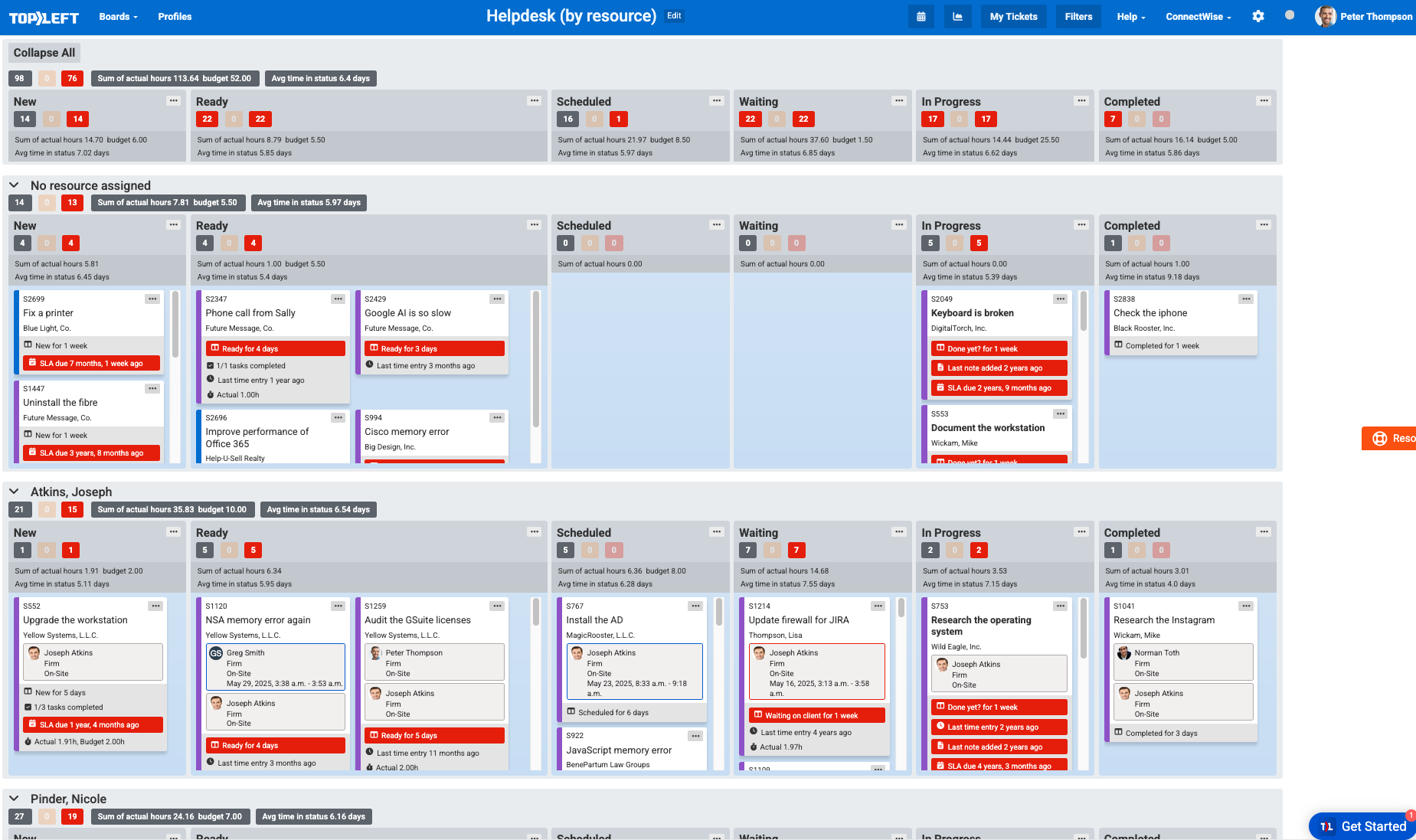Click the top-level red 76 count badge
The height and width of the screenshot is (840, 1416).
pos(72,78)
